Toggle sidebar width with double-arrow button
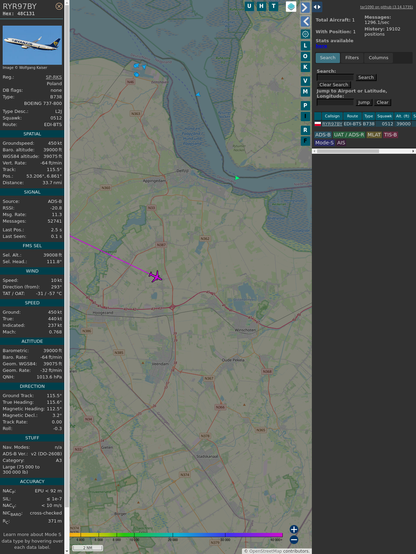This screenshot has height=554, width=416. [x=317, y=7]
